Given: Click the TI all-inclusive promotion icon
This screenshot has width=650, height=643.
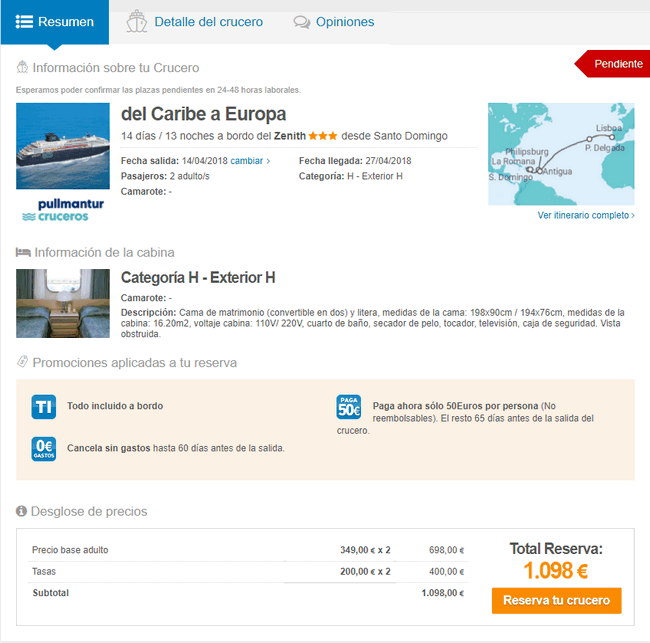Looking at the screenshot, I should coord(43,407).
